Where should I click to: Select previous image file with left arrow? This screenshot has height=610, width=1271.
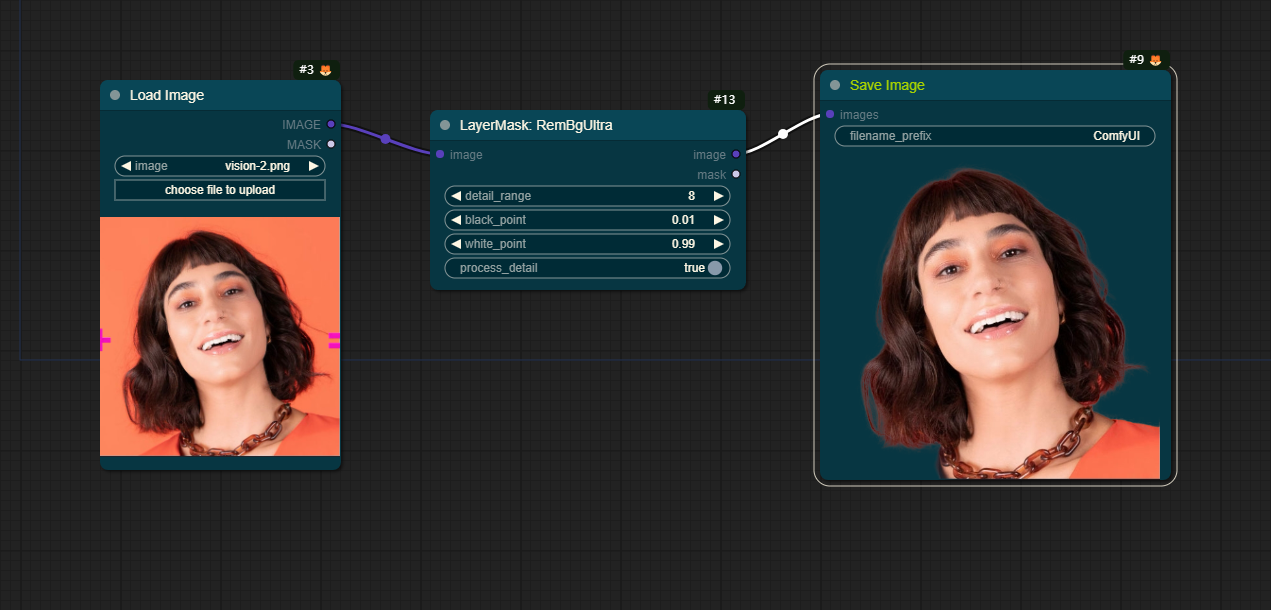click(x=126, y=166)
